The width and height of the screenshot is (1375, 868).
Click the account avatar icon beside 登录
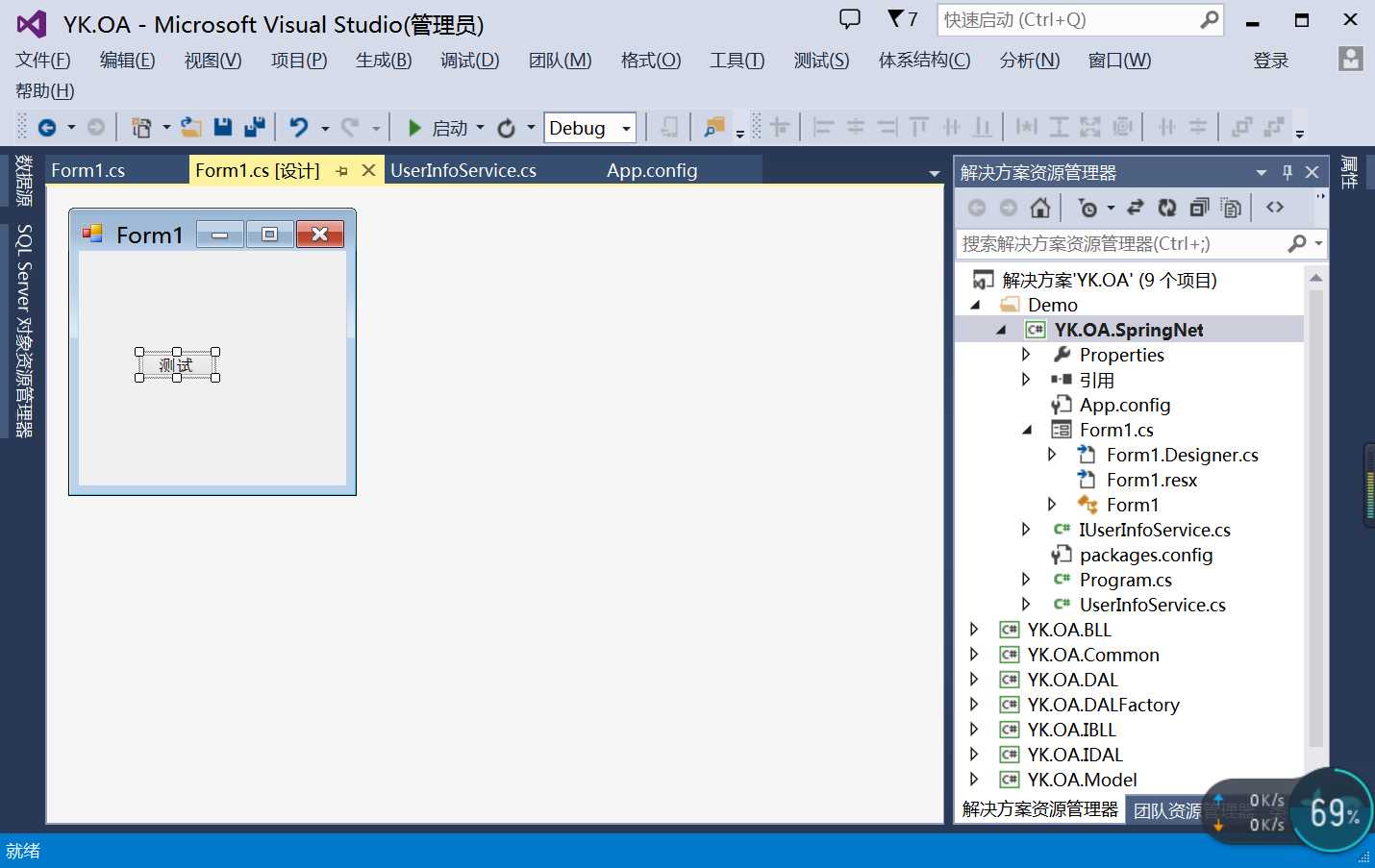[x=1351, y=59]
